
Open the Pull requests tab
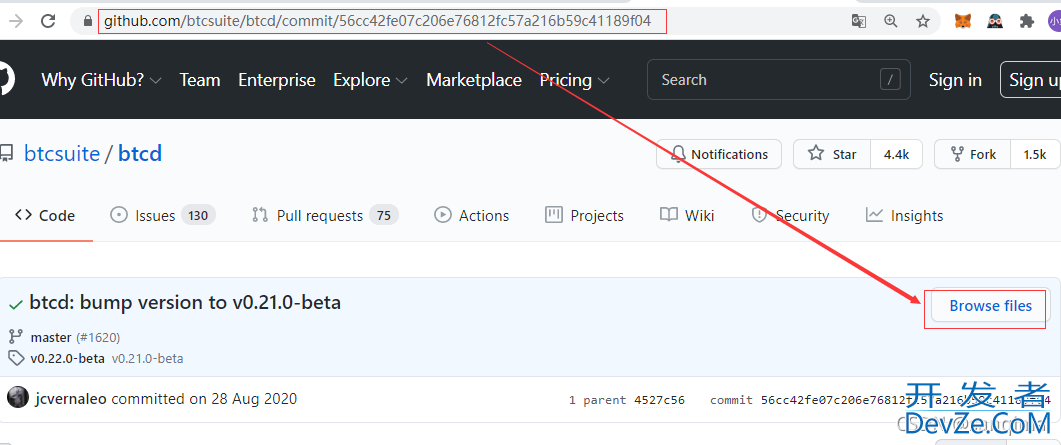click(x=325, y=216)
